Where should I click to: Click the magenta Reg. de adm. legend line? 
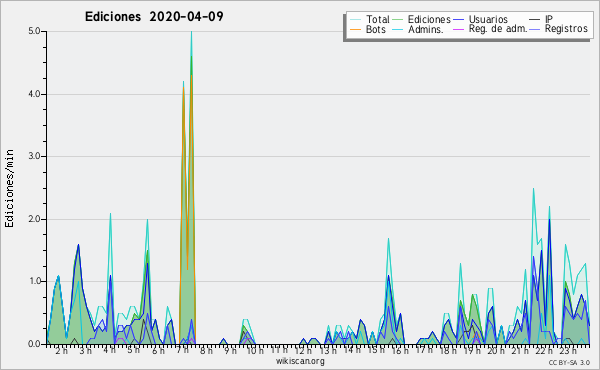[x=458, y=29]
